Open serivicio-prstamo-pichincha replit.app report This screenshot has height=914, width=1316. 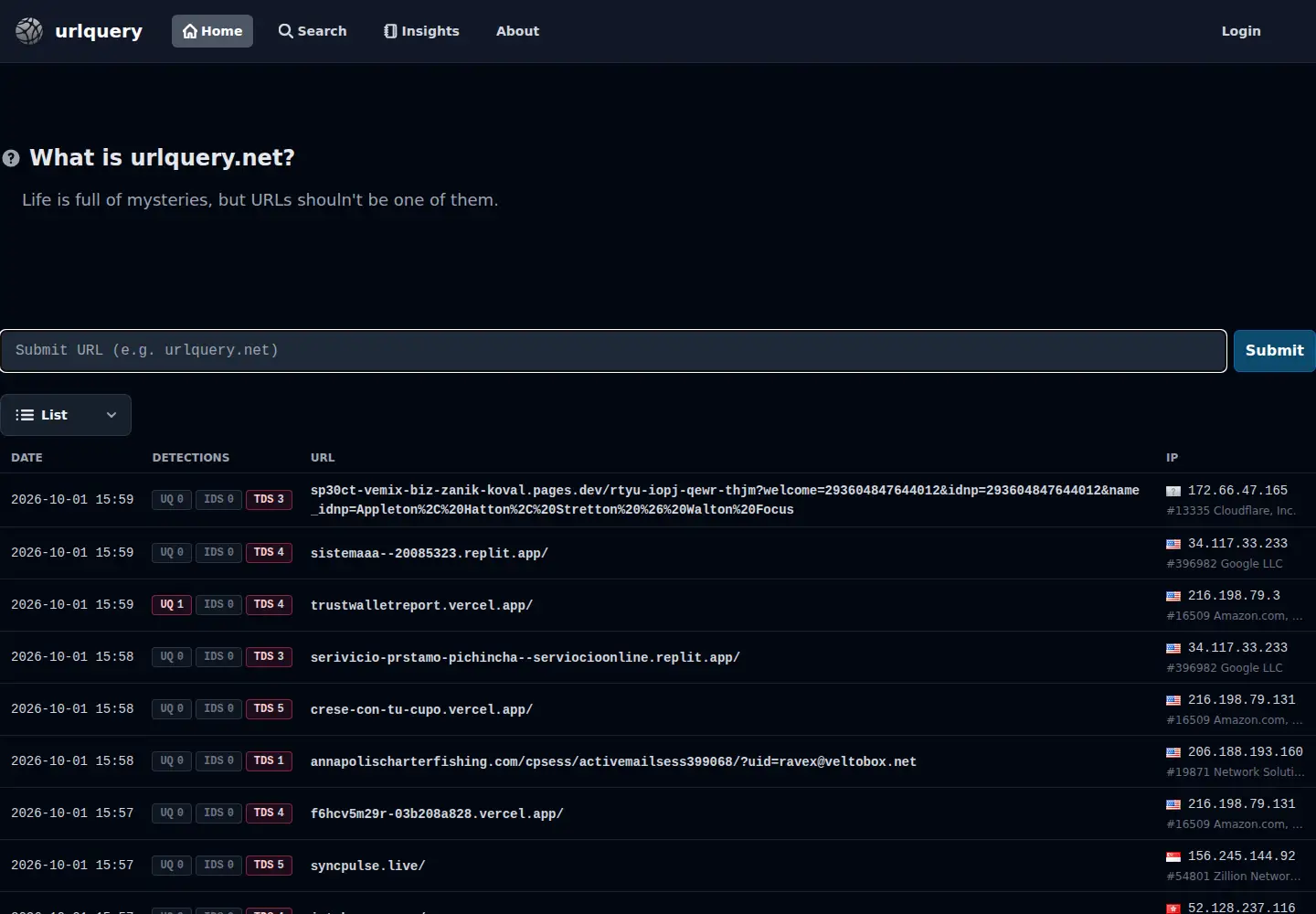point(525,657)
